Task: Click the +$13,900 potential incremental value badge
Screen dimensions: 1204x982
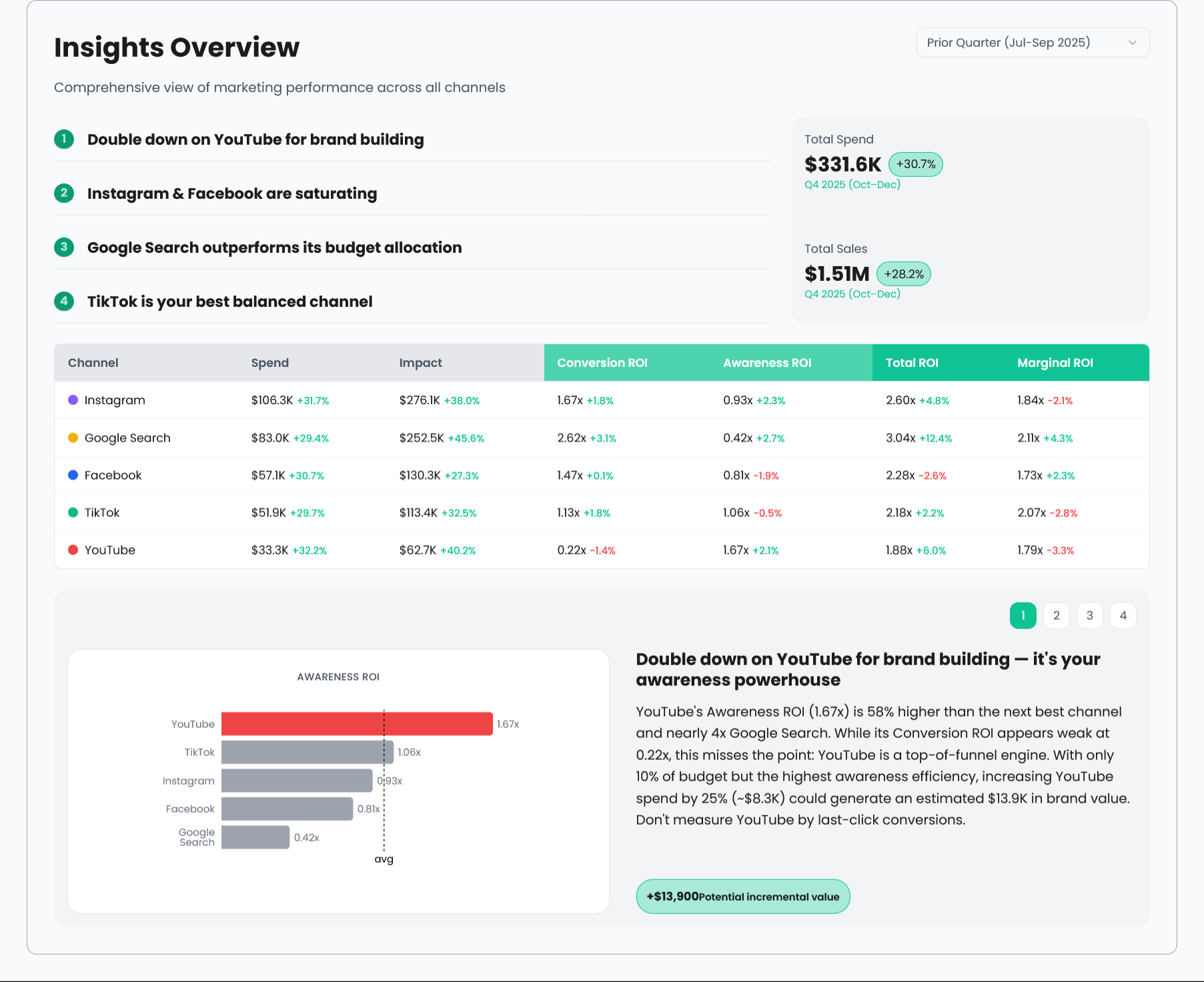Action: coord(742,896)
